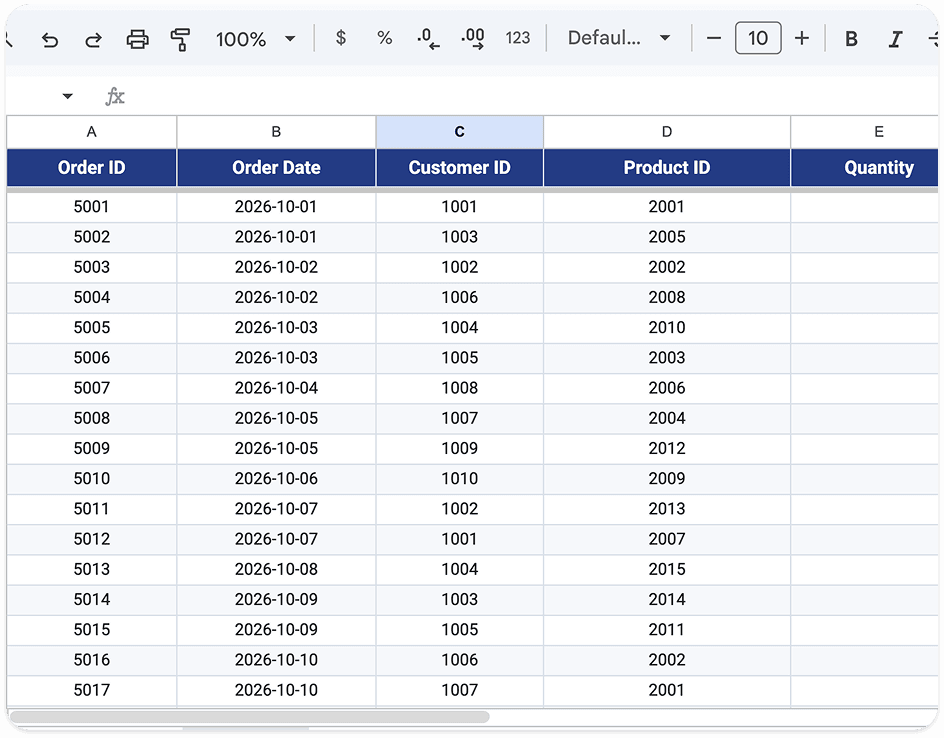Decrease font size with minus button
Image resolution: width=944 pixels, height=738 pixels.
(x=714, y=39)
